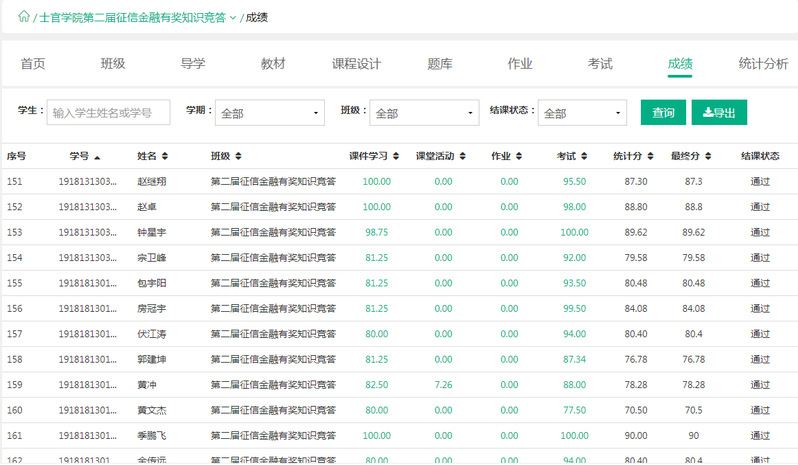798x465 pixels.
Task: Sort by 学号 column arrow
Action: click(97, 157)
